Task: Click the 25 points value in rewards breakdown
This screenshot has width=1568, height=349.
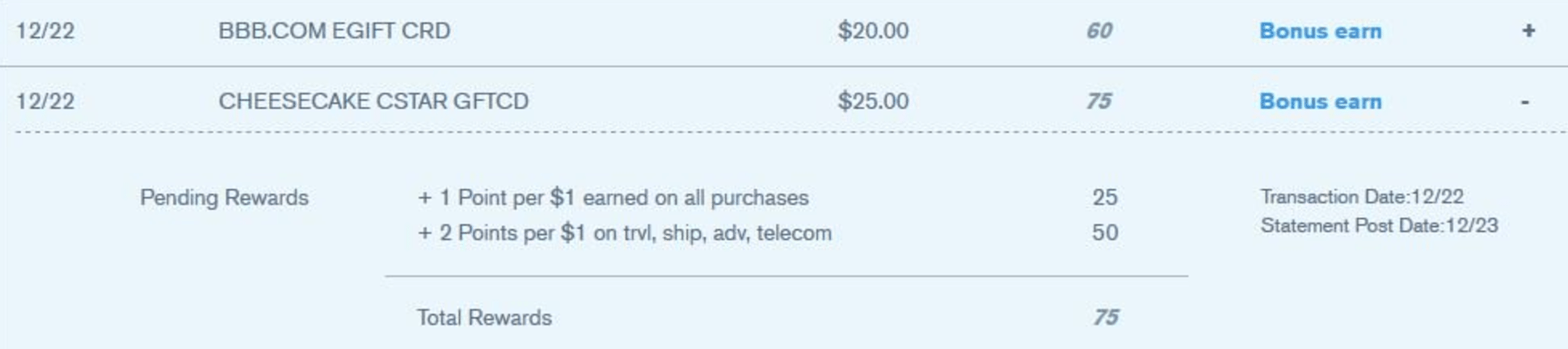Action: click(1105, 197)
